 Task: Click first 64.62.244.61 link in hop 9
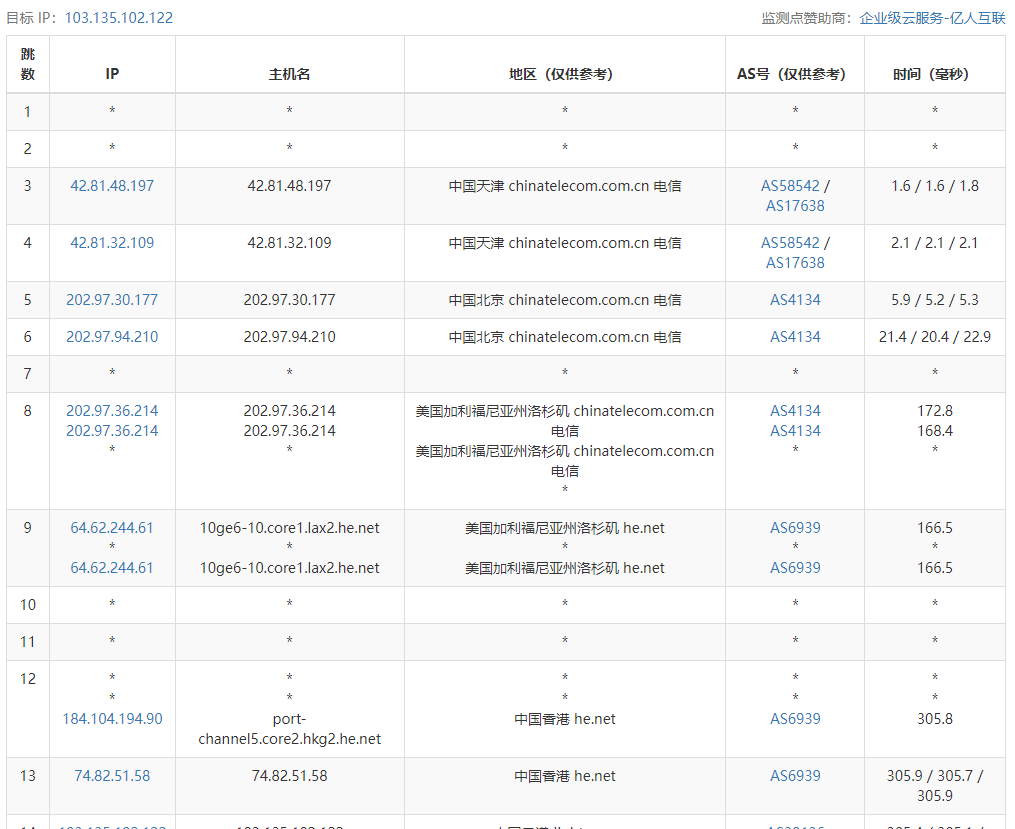[x=112, y=528]
